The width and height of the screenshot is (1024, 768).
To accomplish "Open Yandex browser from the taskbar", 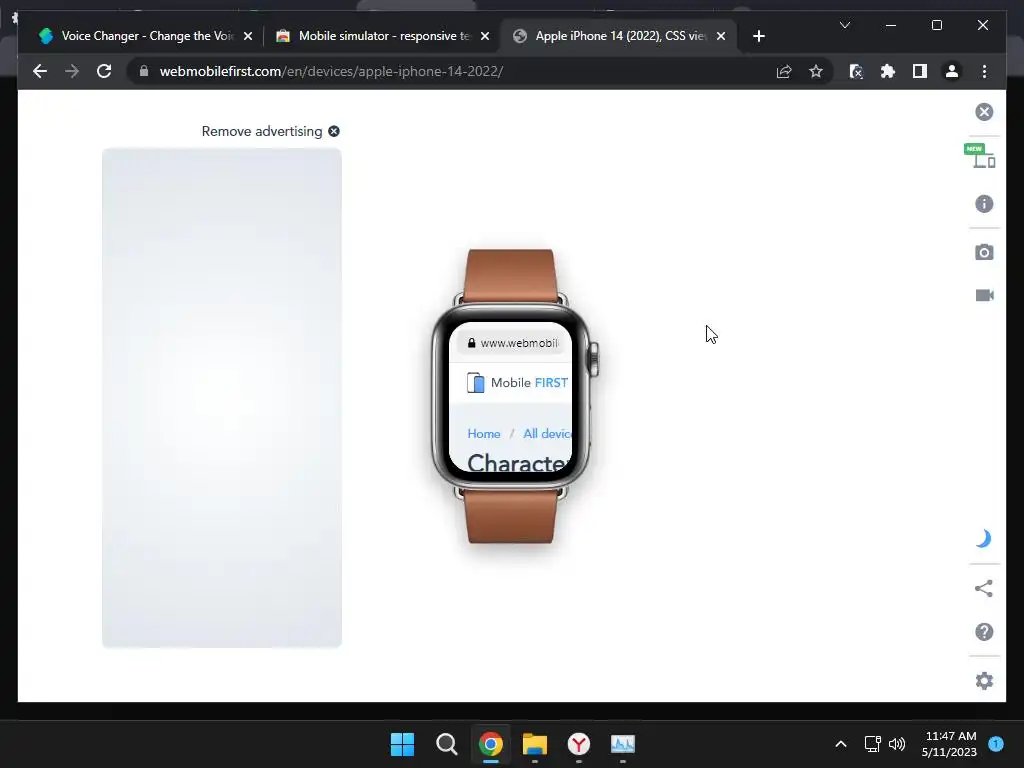I will tap(579, 744).
